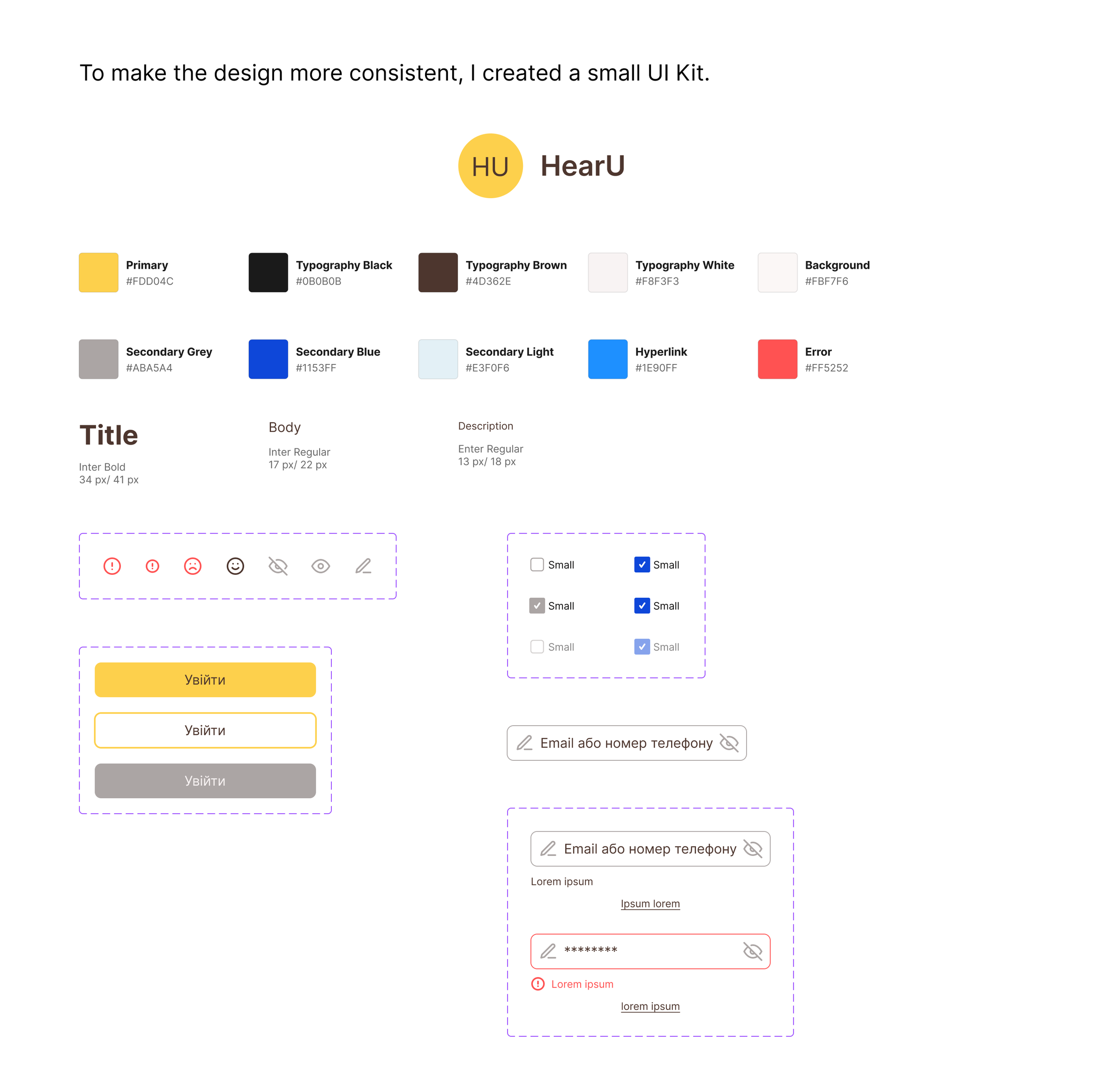Click the red sad face icon

(193, 566)
